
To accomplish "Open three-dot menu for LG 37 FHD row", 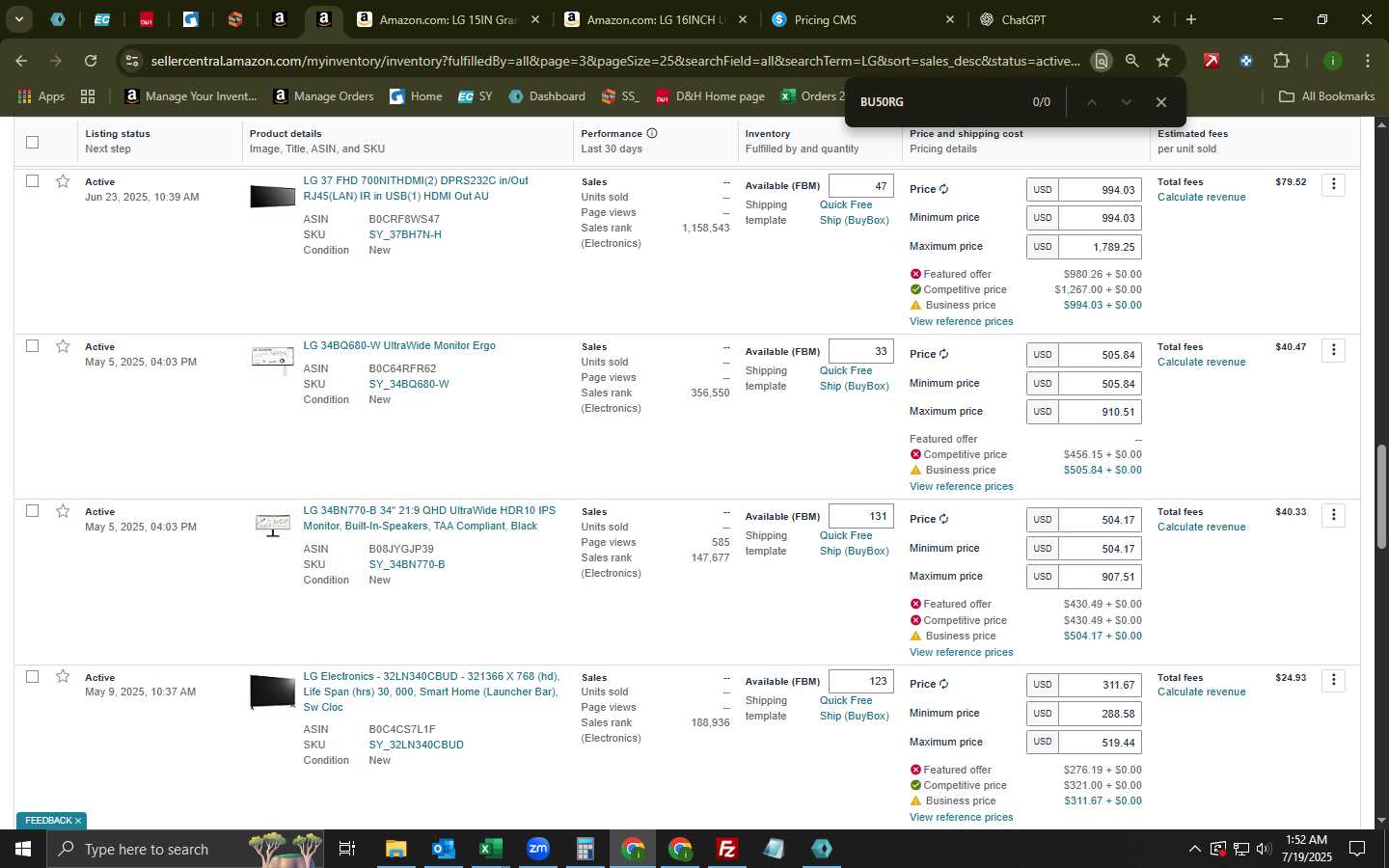I will click(x=1333, y=184).
